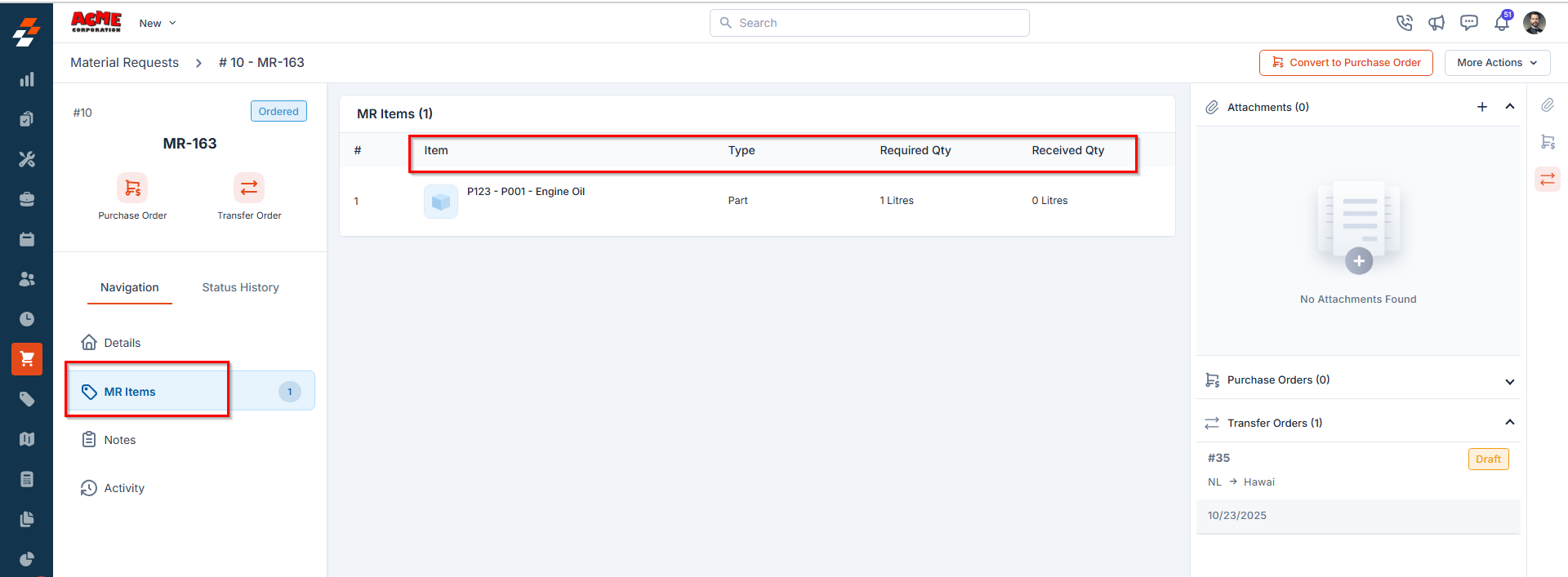Click the 'NL → Hawai' route text
This screenshot has width=1568, height=577.
(x=1241, y=482)
